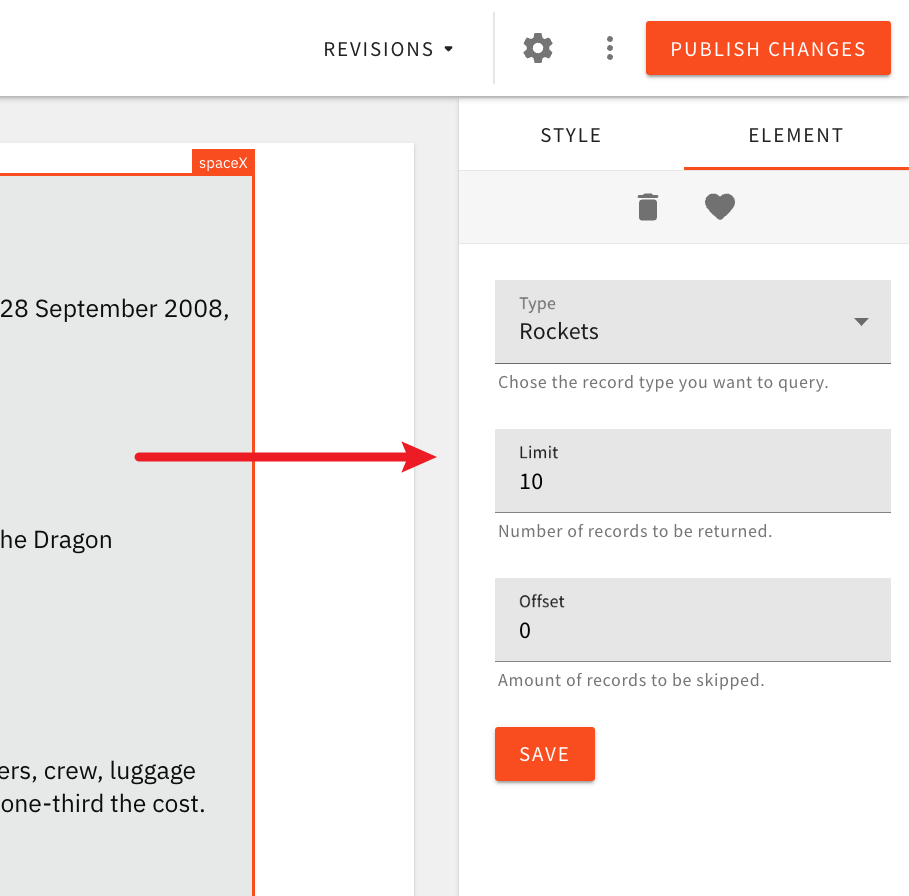
Task: Open the settings gear menu
Action: 537,47
